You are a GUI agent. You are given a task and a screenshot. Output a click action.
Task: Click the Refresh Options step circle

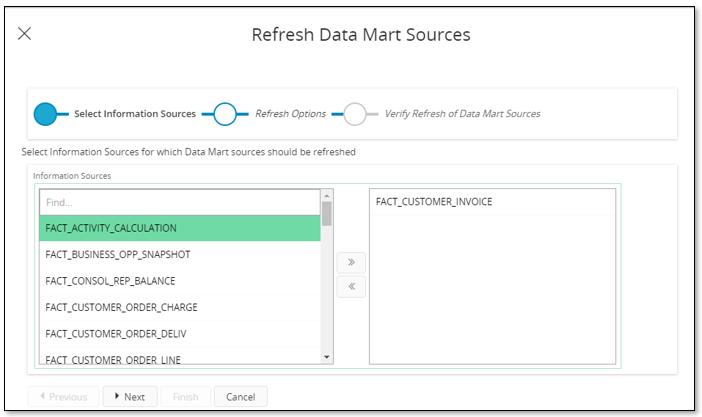coord(225,114)
